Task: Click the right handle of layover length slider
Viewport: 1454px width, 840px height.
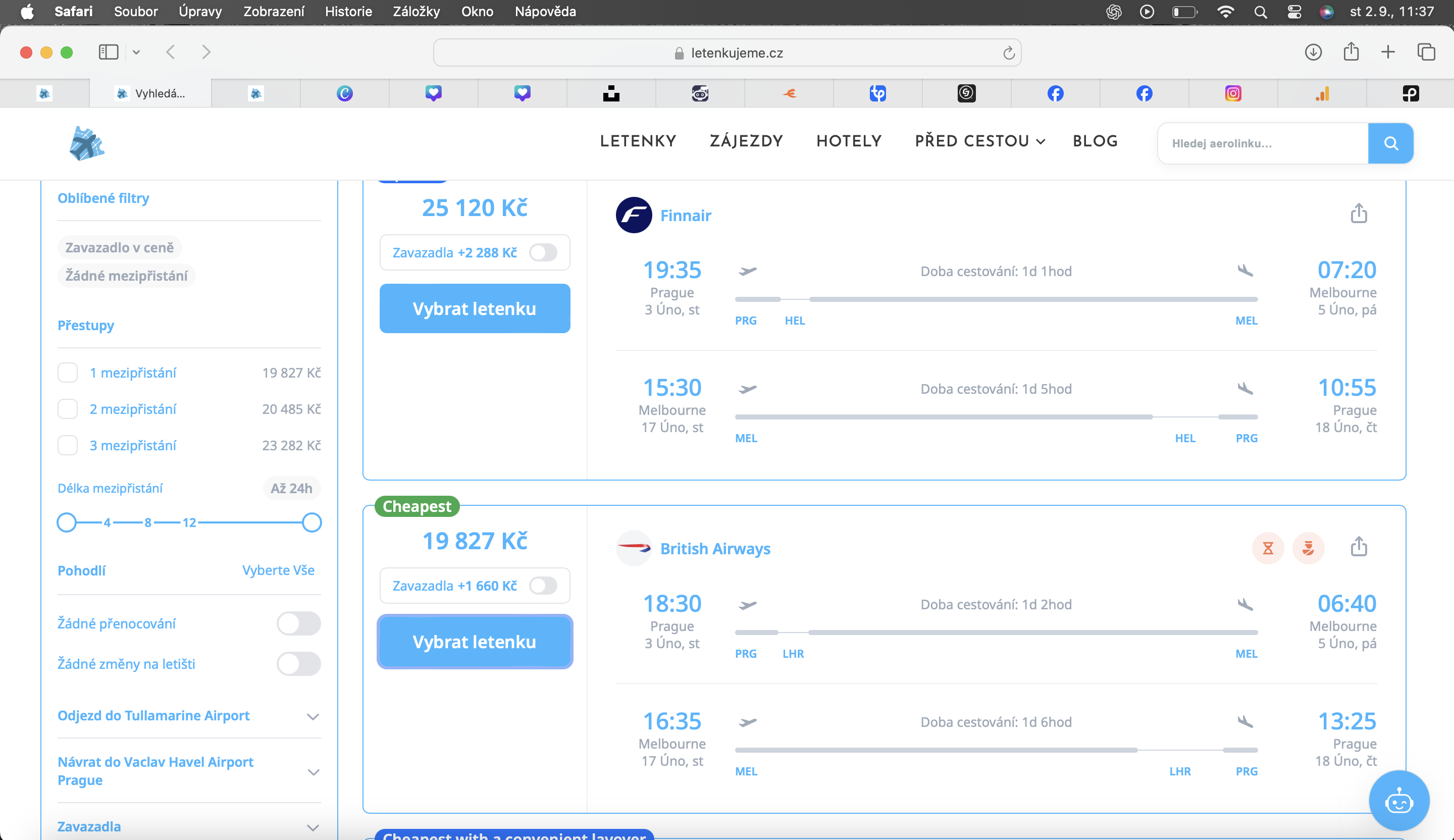Action: pos(311,522)
